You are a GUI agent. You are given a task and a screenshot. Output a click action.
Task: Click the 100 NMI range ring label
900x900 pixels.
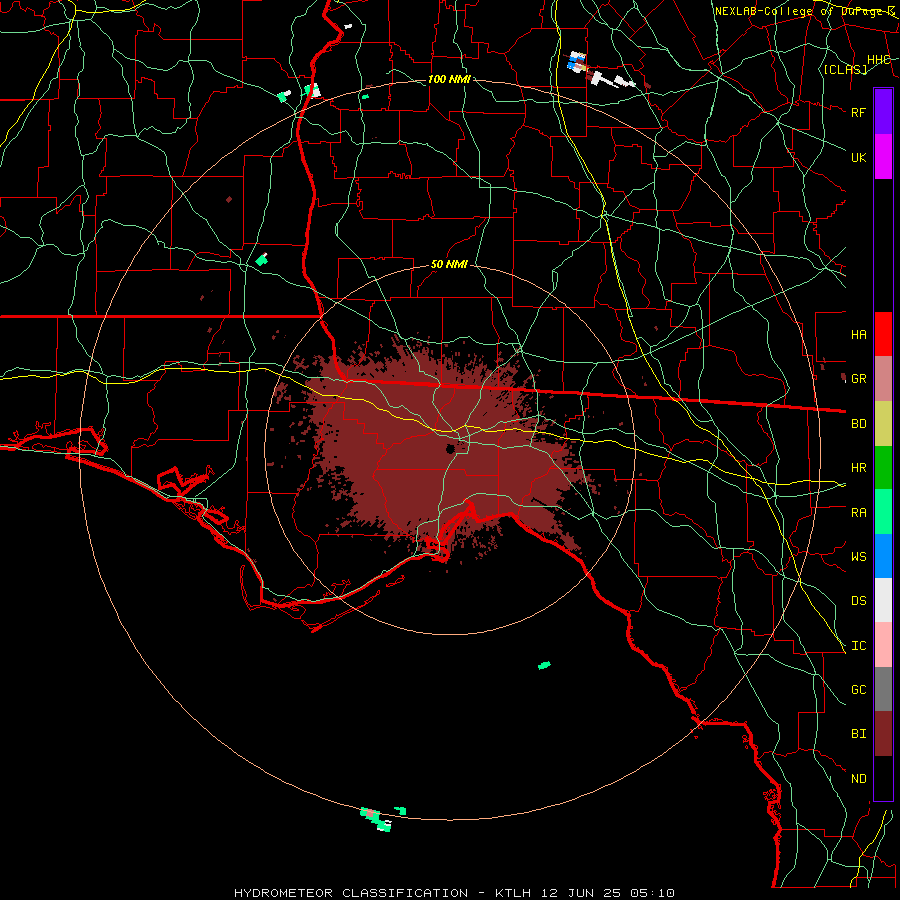(x=449, y=79)
